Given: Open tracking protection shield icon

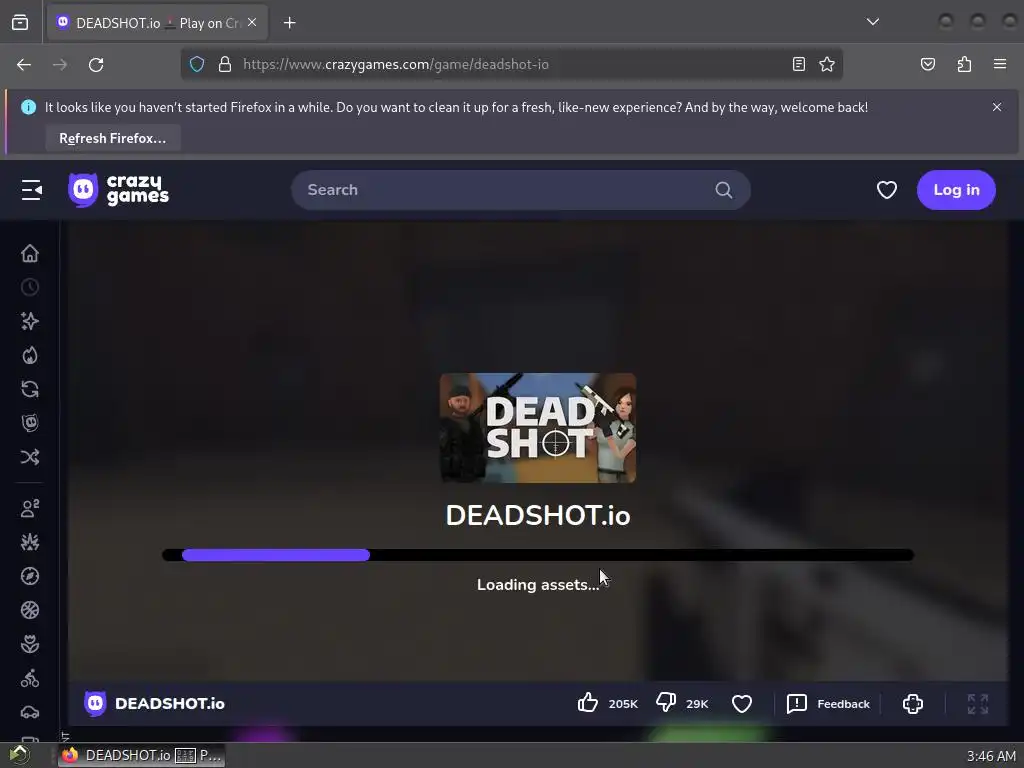Looking at the screenshot, I should pos(197,64).
